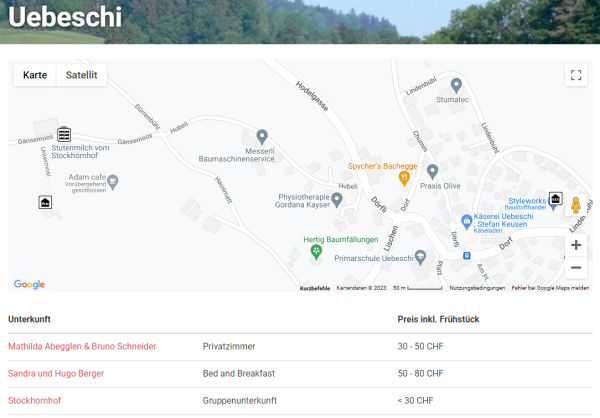Click the Adam cafe map marker
This screenshot has width=600, height=418.
click(x=112, y=182)
